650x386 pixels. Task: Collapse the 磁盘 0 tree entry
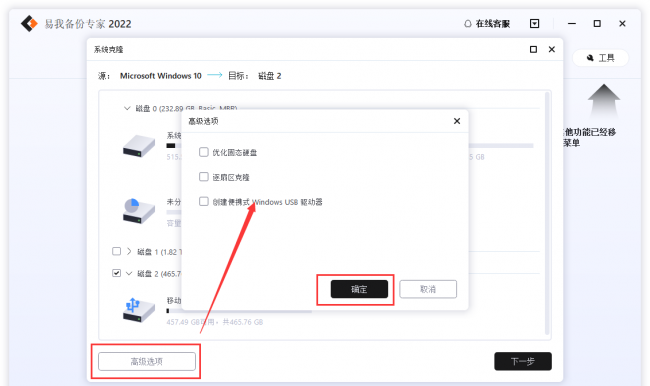(x=127, y=109)
